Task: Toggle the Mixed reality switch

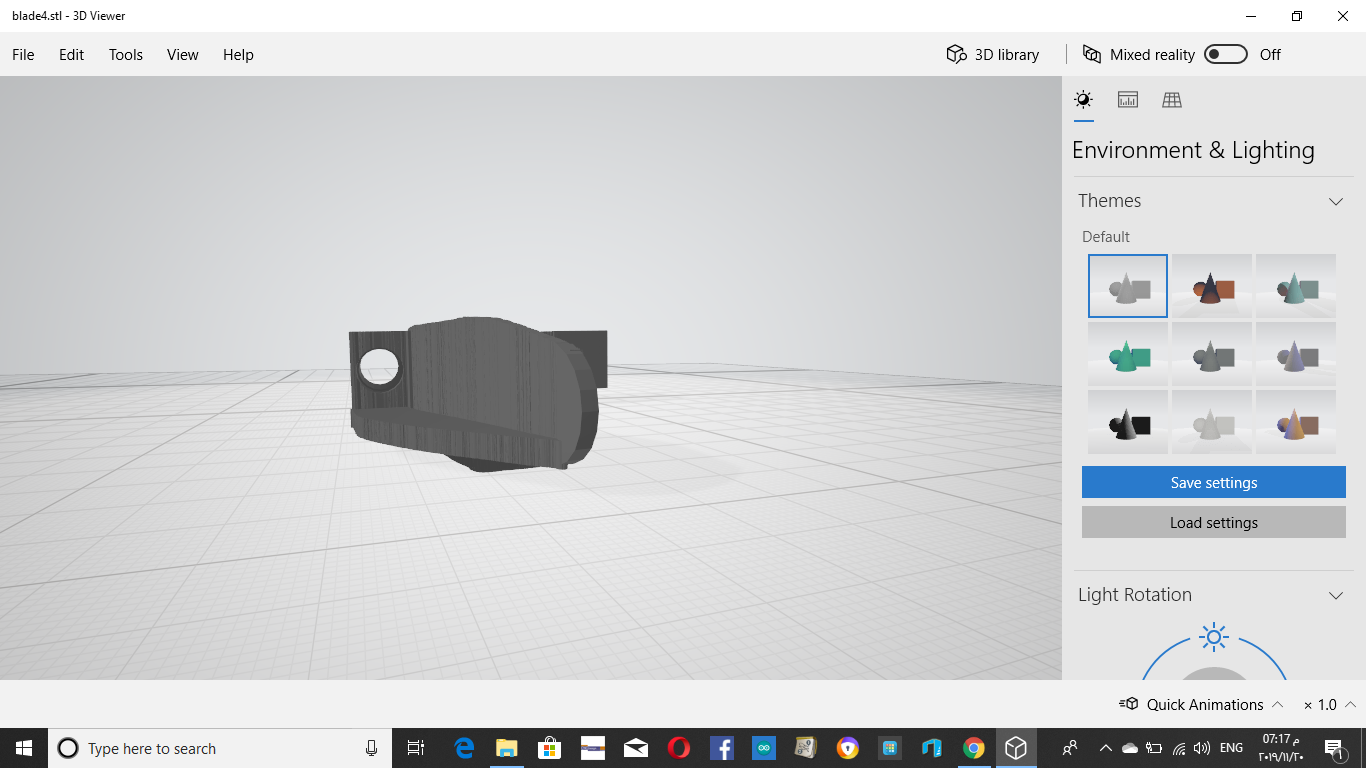Action: 1226,54
